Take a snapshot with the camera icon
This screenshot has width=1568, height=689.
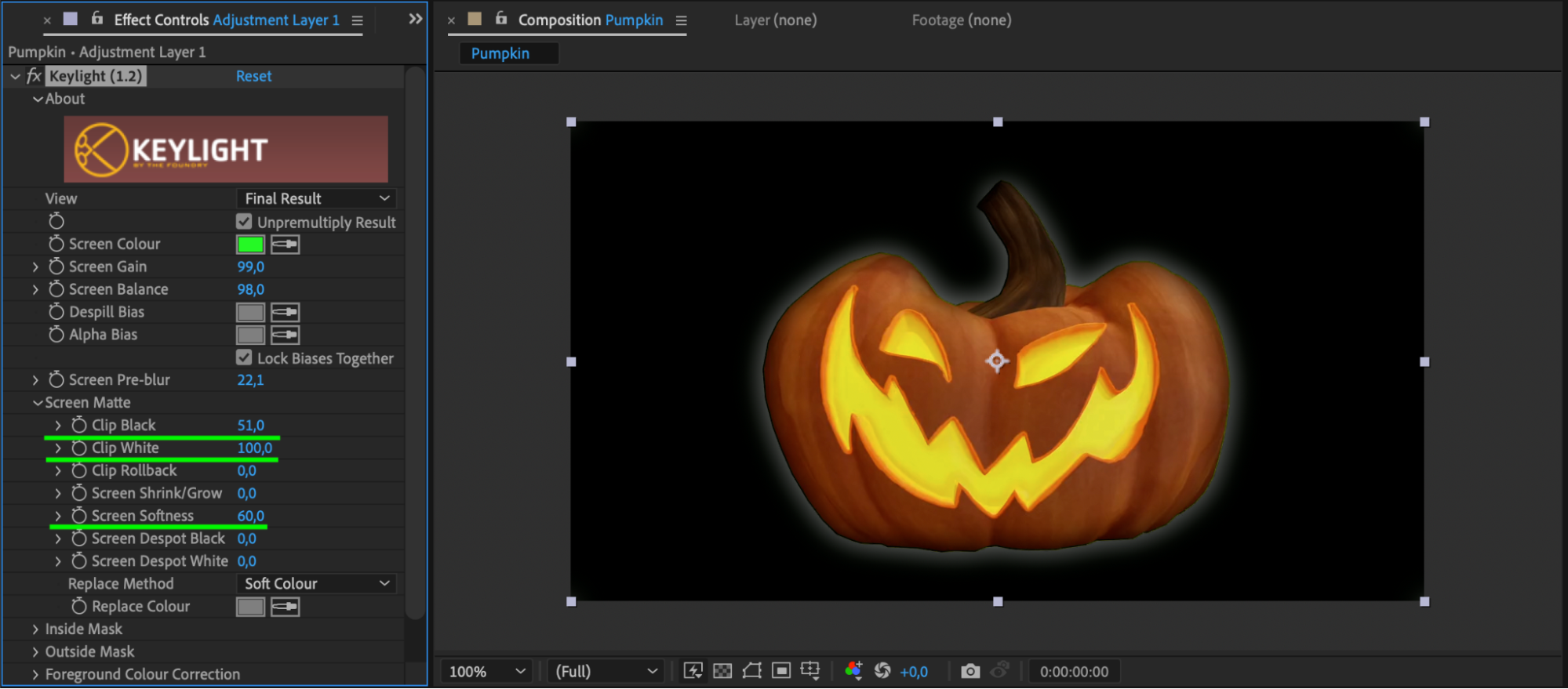click(970, 671)
